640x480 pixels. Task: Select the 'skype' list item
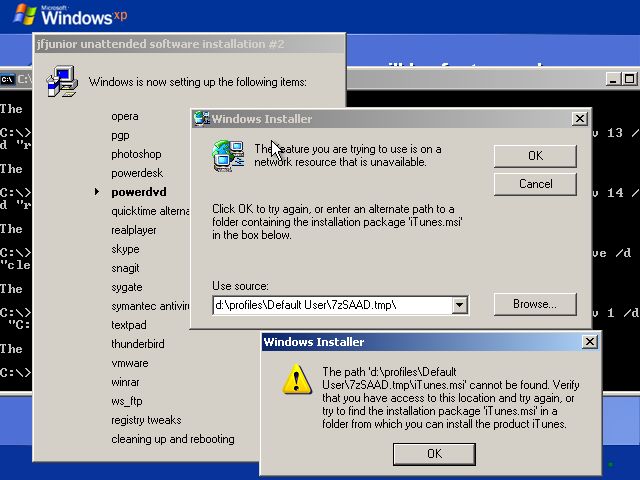[x=125, y=249]
